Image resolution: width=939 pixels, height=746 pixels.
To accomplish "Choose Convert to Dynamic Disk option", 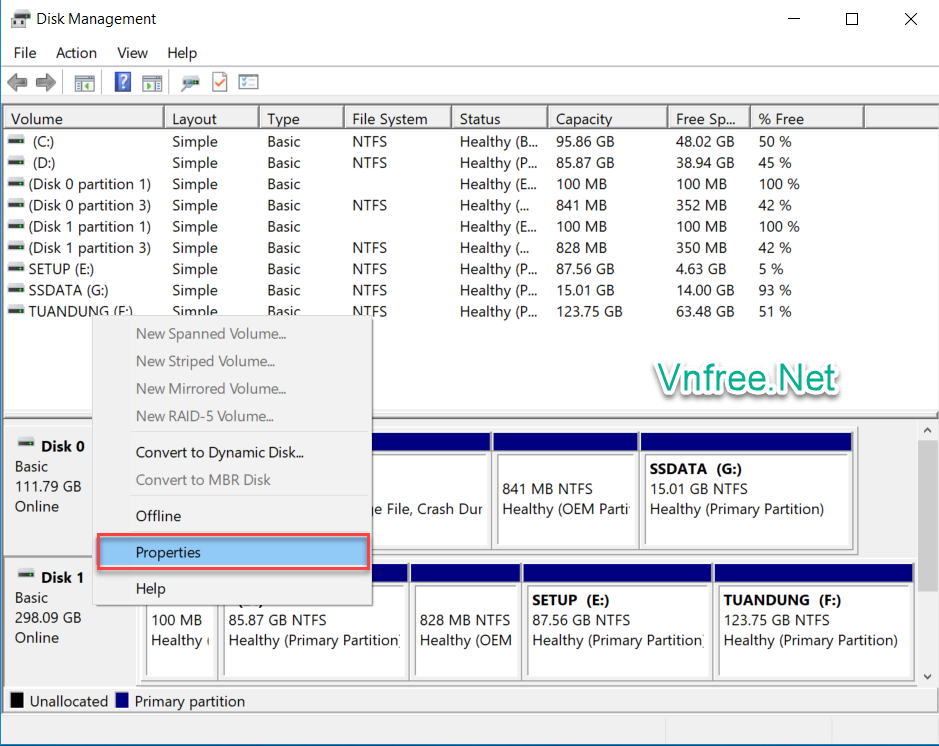I will [220, 452].
